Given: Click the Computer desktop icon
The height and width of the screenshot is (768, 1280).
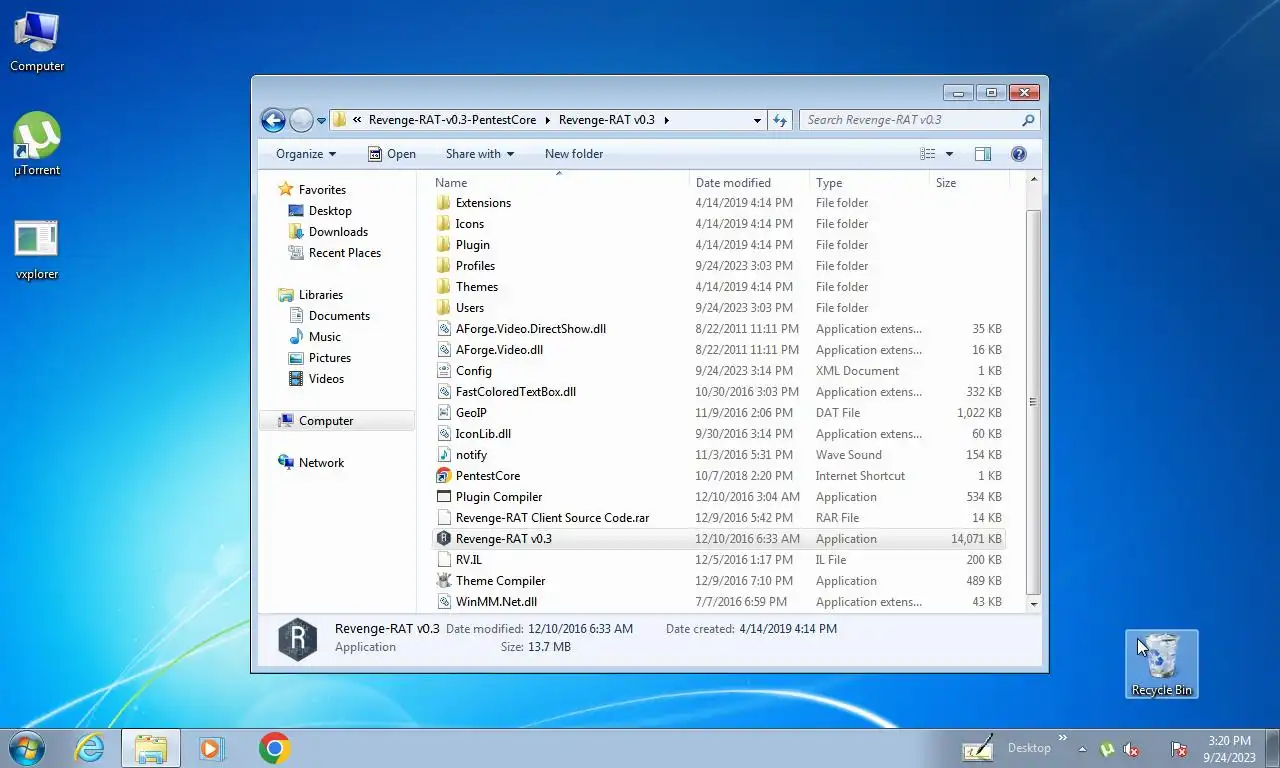Looking at the screenshot, I should (x=37, y=42).
